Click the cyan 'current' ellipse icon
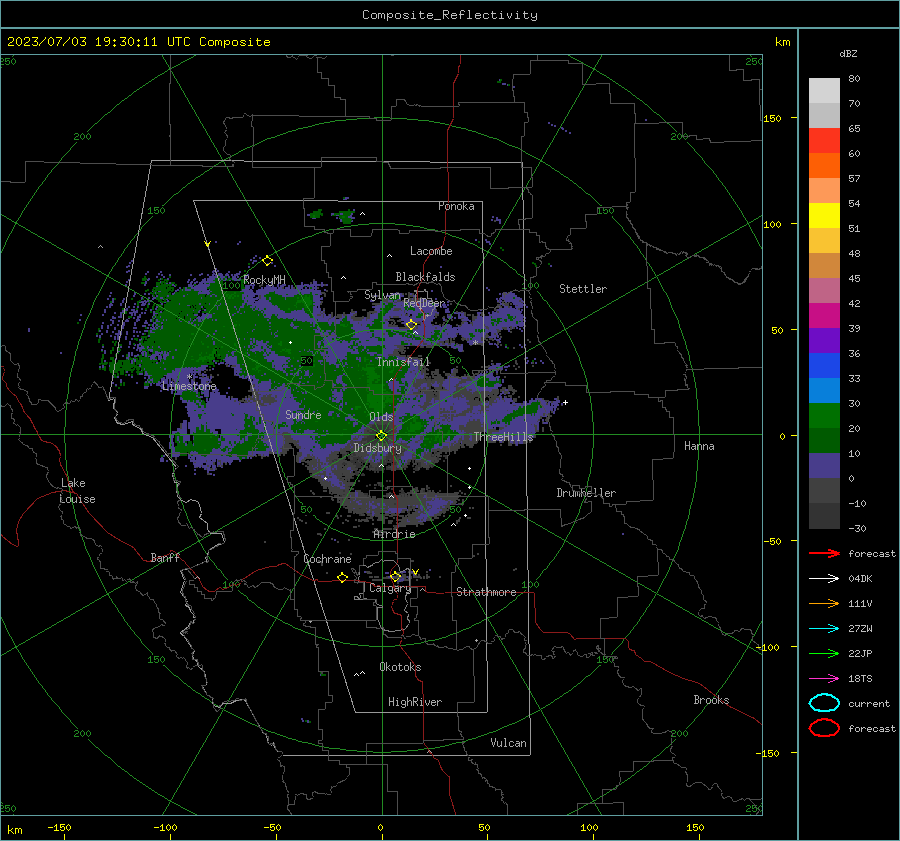This screenshot has height=841, width=900. click(x=824, y=703)
